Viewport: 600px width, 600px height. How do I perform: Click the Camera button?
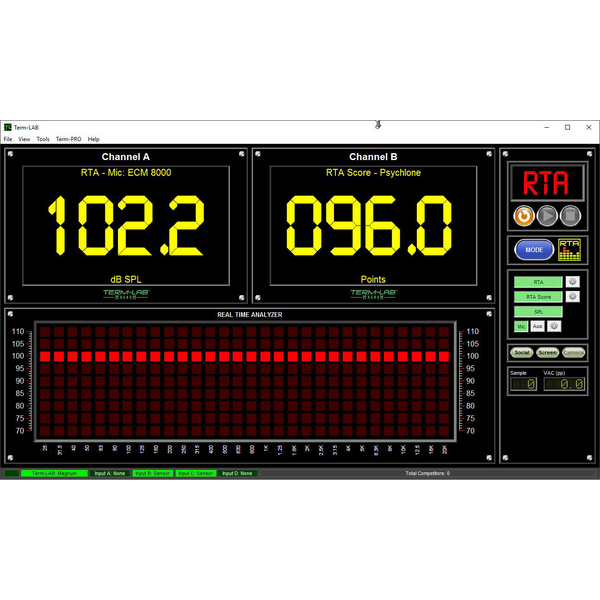tap(573, 353)
